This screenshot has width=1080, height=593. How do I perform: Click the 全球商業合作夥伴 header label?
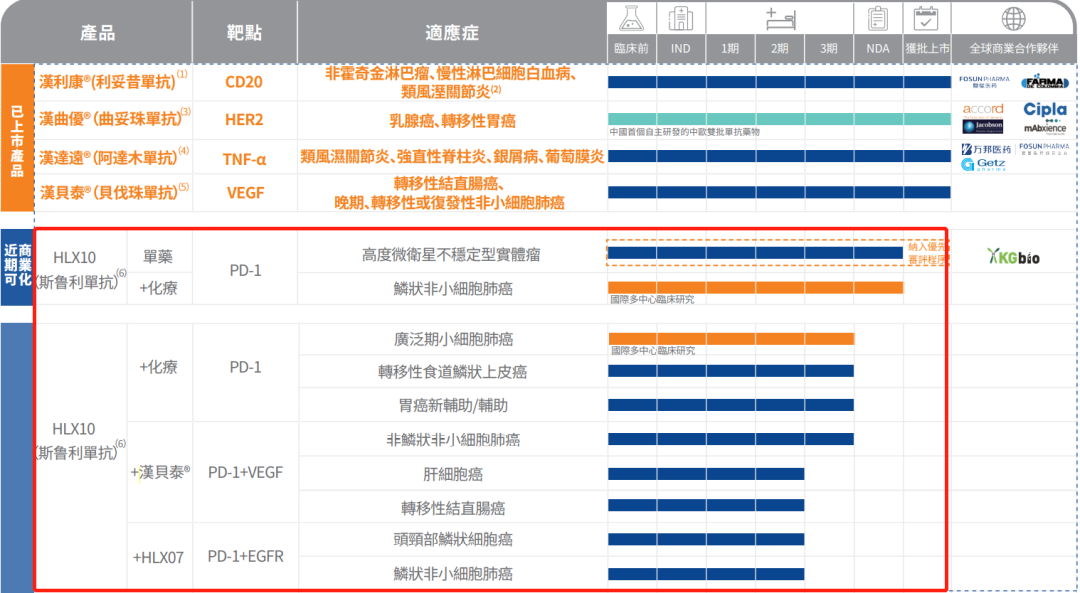[1013, 49]
